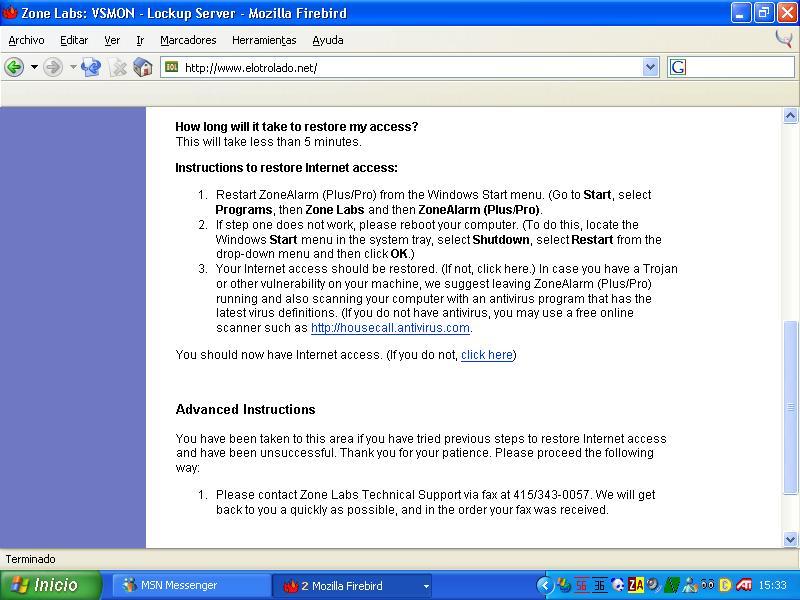Click the Google search engine icon
This screenshot has height=600, width=800.
coord(678,67)
